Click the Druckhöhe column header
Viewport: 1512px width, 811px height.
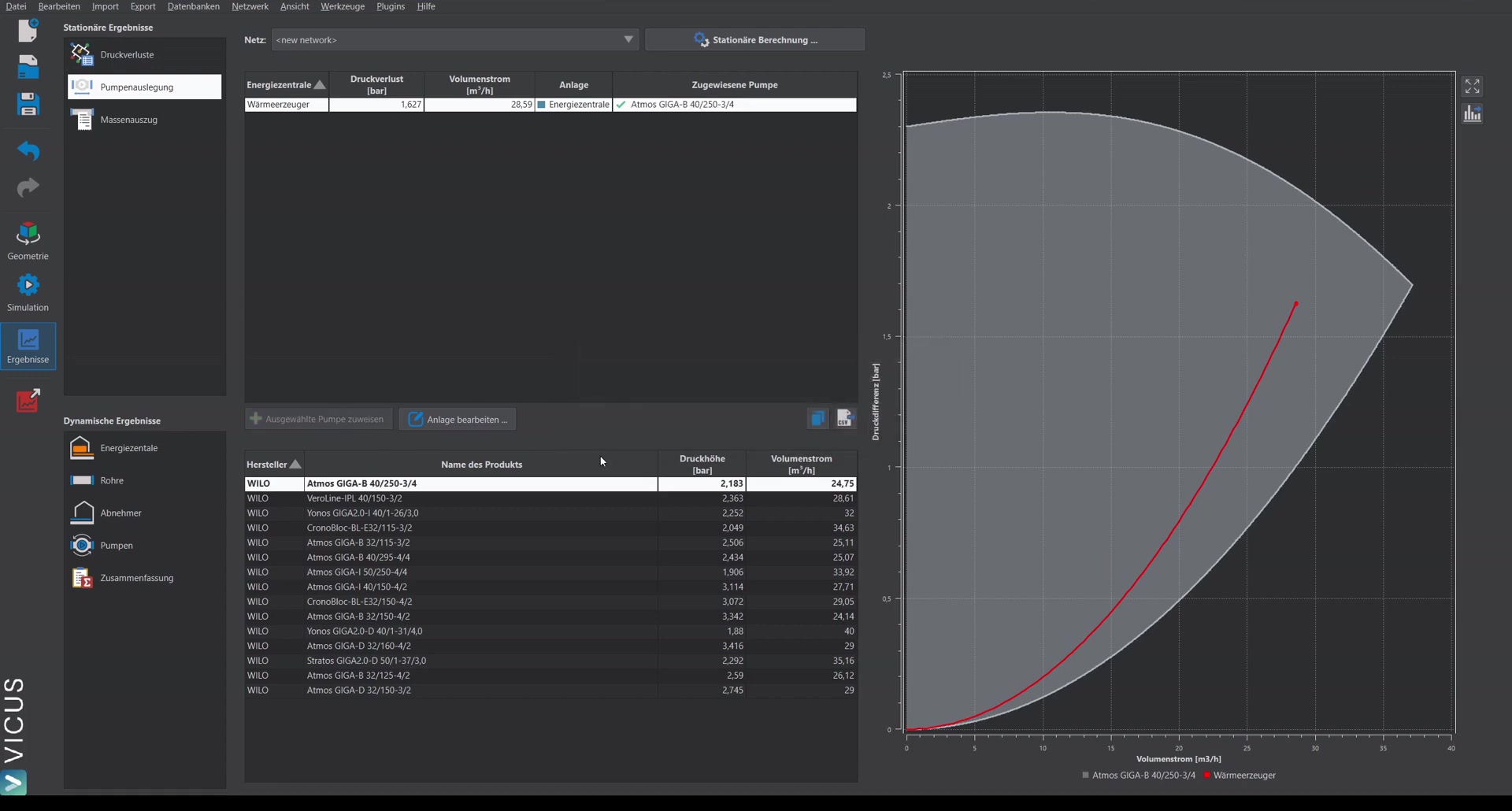pos(702,465)
